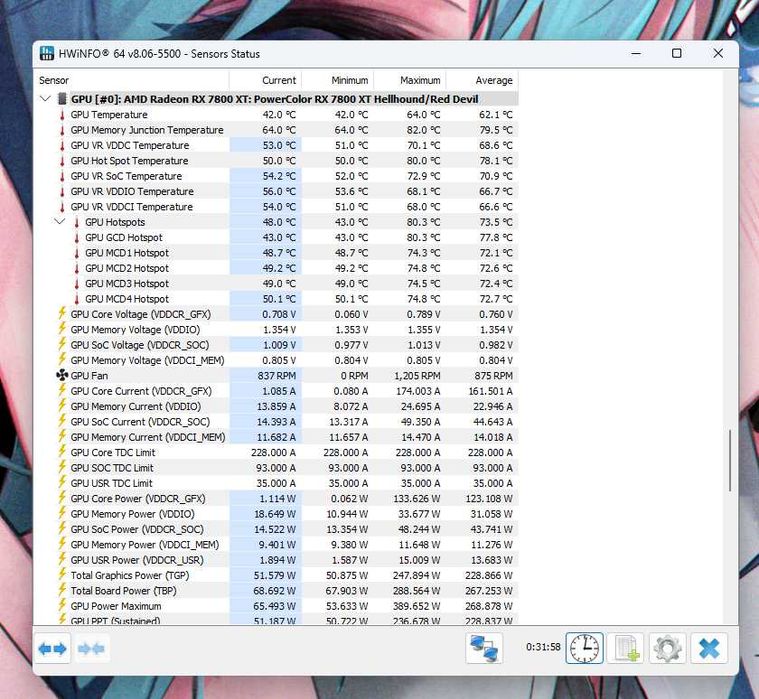Click the Current column header
Viewport: 759px width, 699px height.
point(265,80)
